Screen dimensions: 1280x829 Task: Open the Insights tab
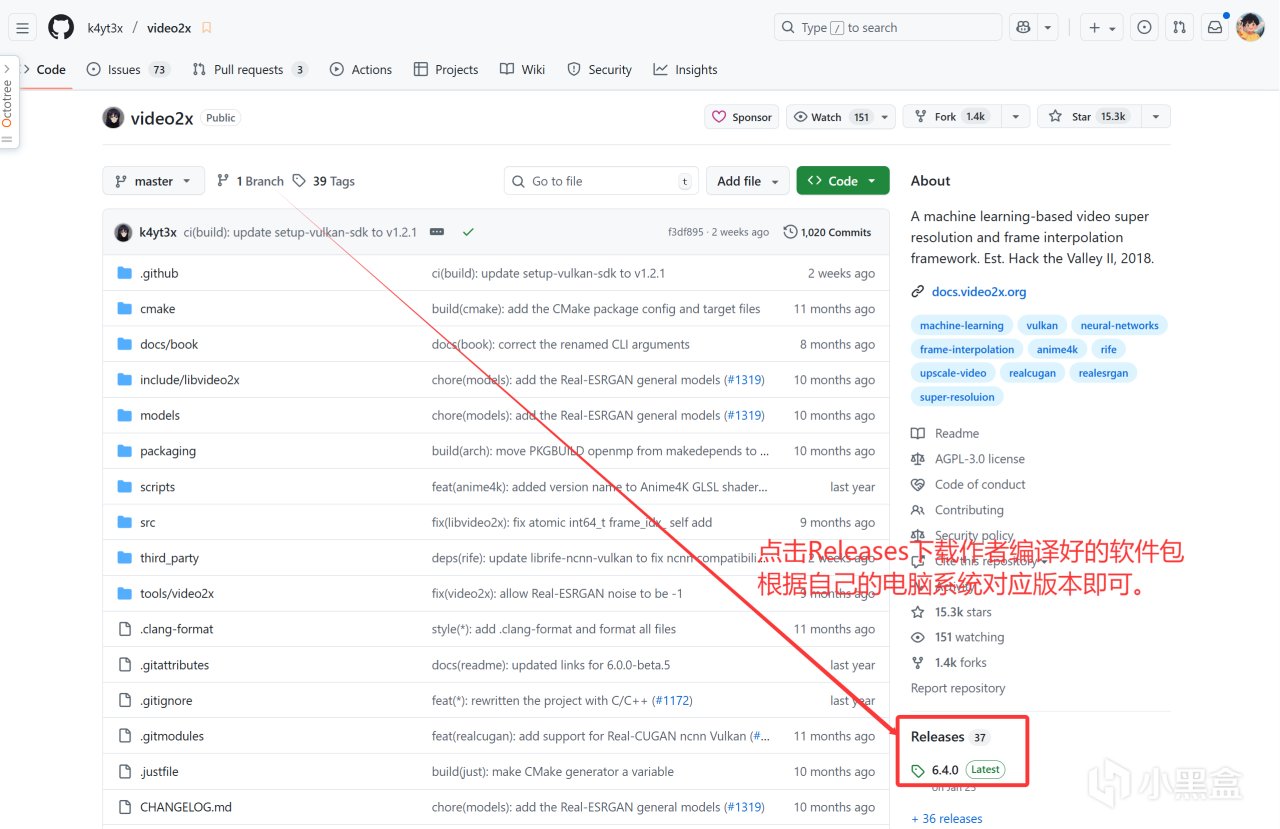[x=685, y=69]
